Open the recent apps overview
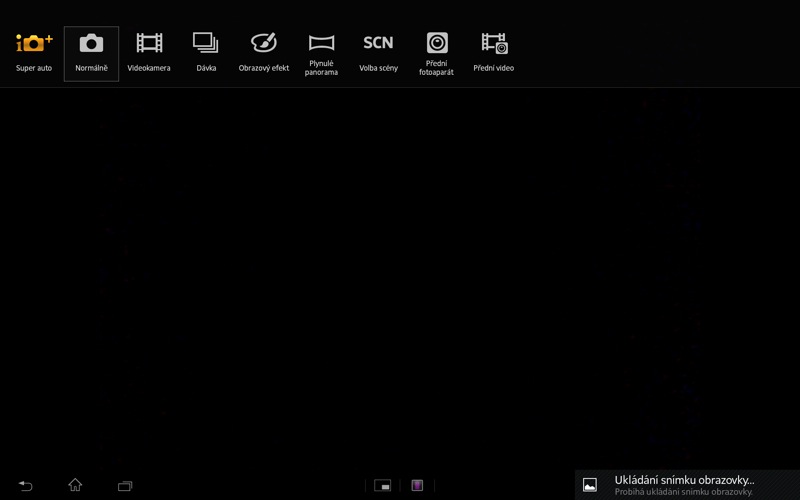 tap(125, 486)
